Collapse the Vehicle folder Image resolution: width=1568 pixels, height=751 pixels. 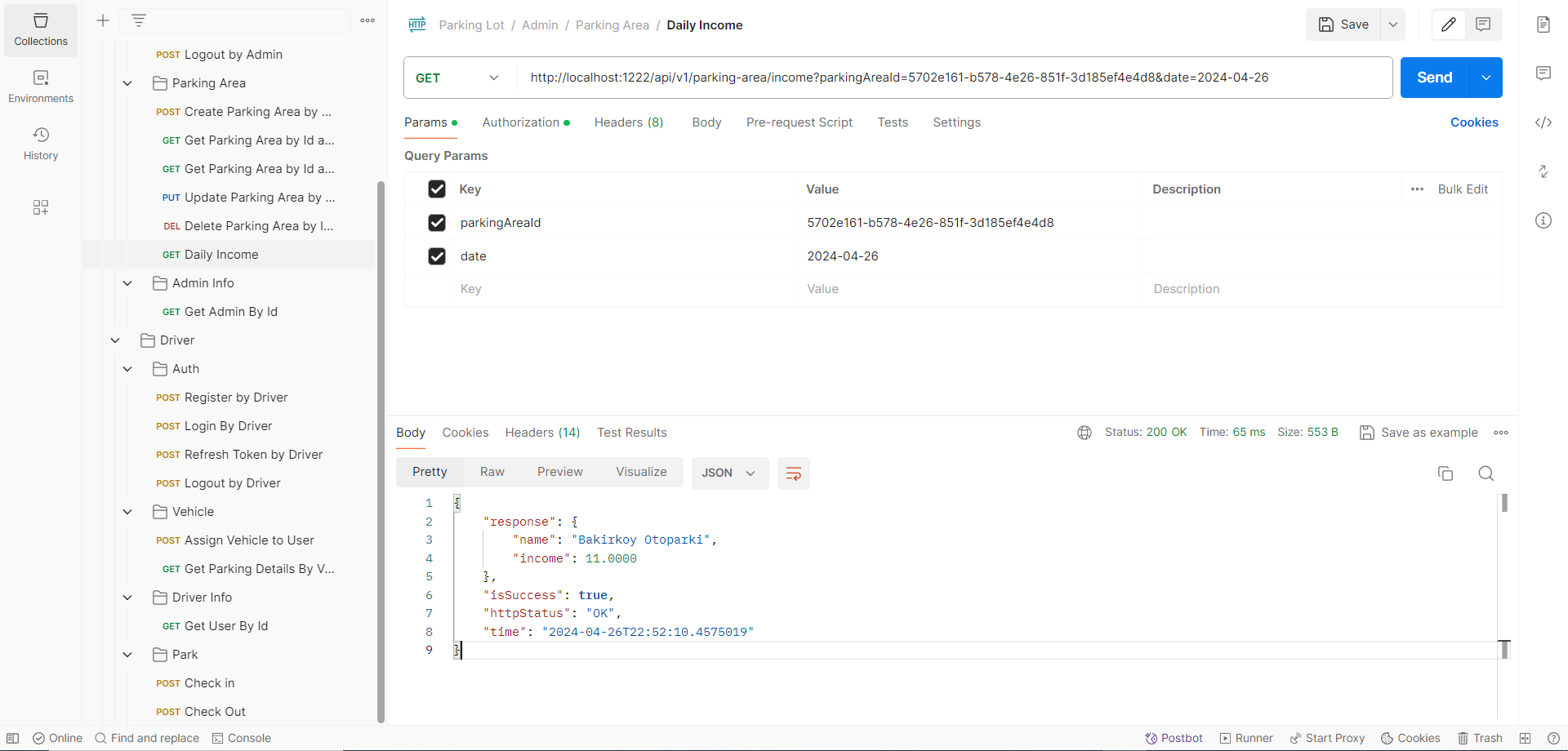pos(127,512)
